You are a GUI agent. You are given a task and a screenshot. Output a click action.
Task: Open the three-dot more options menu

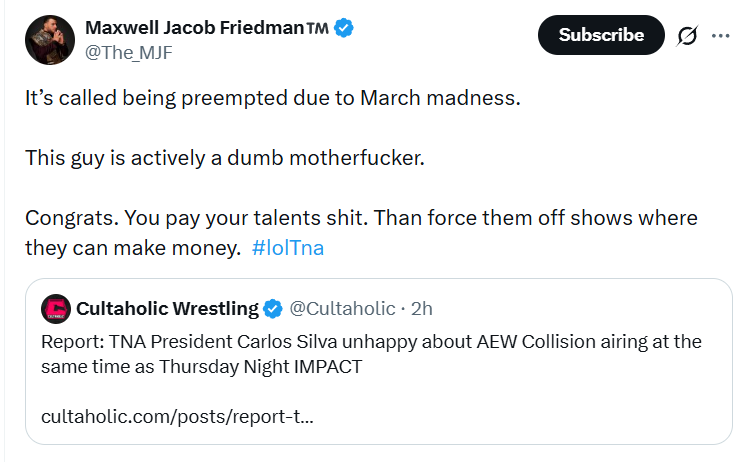pos(721,35)
